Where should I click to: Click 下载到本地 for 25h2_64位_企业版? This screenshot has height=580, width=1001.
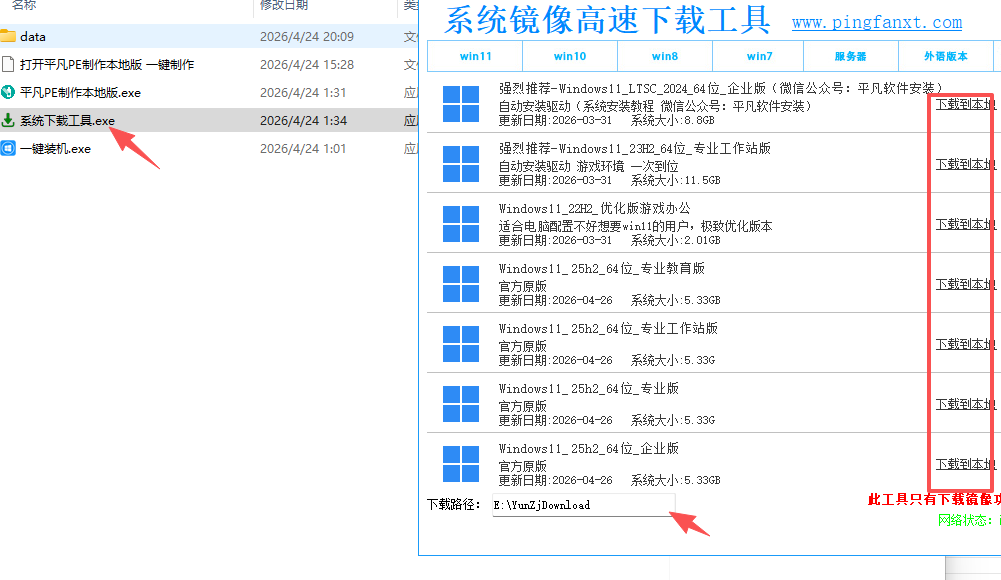coord(965,464)
